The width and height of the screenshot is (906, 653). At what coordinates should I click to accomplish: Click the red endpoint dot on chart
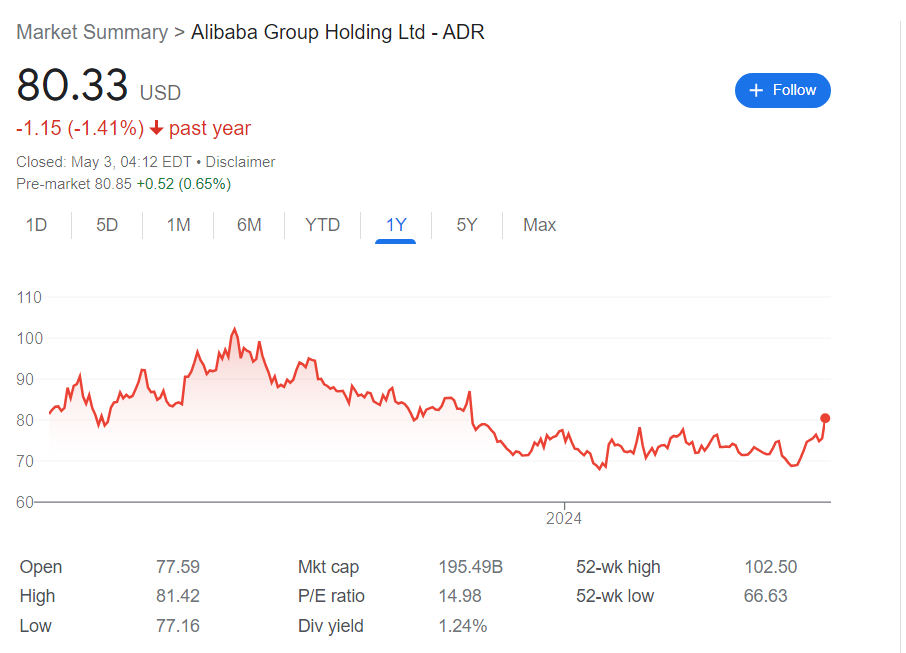click(x=825, y=418)
